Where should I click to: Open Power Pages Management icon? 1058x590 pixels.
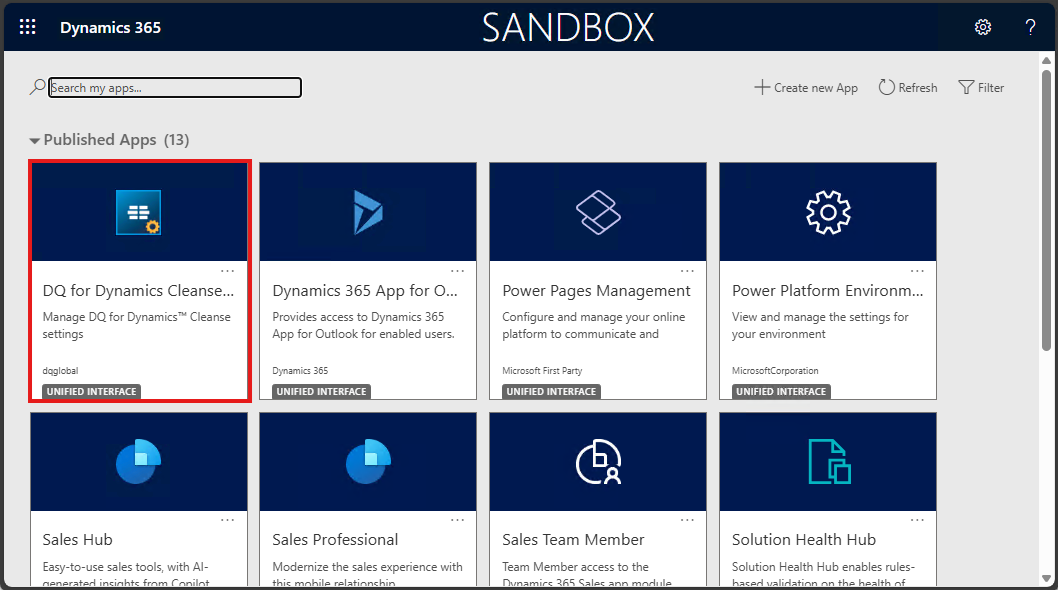[x=598, y=213]
